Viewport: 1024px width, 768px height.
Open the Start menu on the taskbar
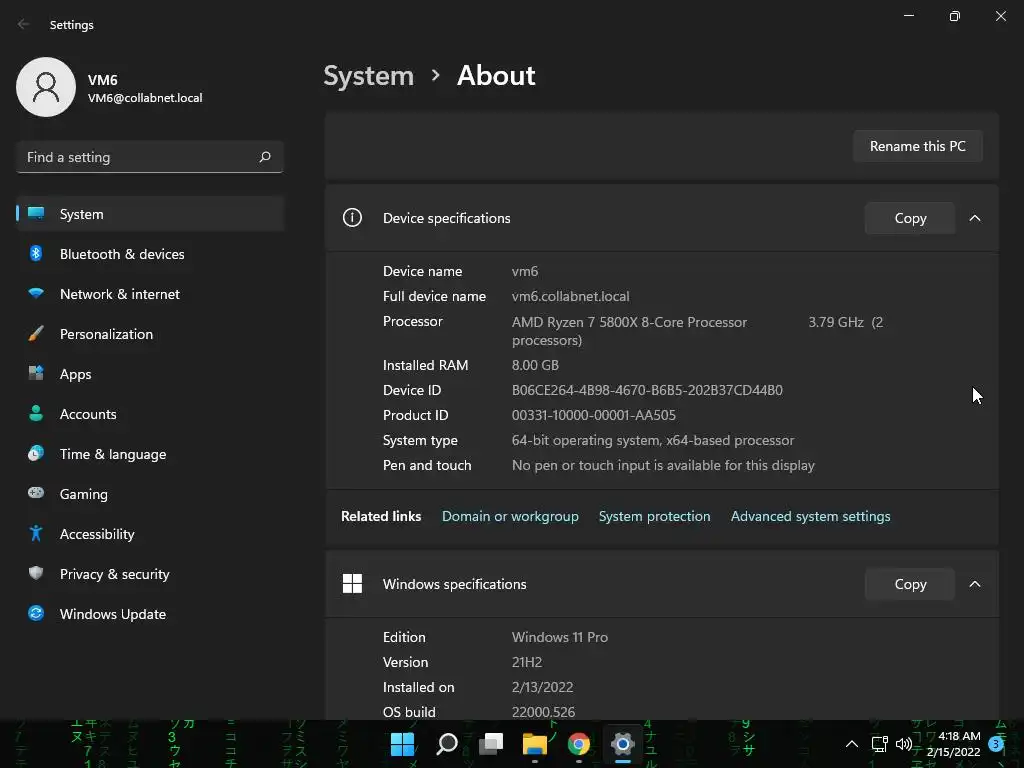pyautogui.click(x=402, y=744)
